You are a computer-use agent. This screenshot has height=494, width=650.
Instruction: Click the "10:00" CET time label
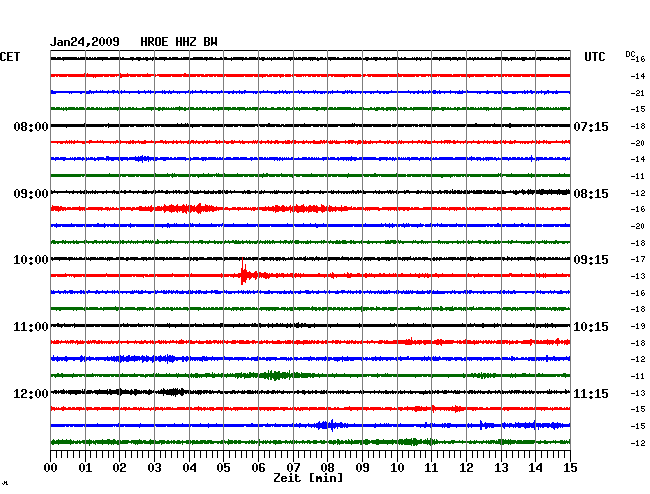point(31,260)
